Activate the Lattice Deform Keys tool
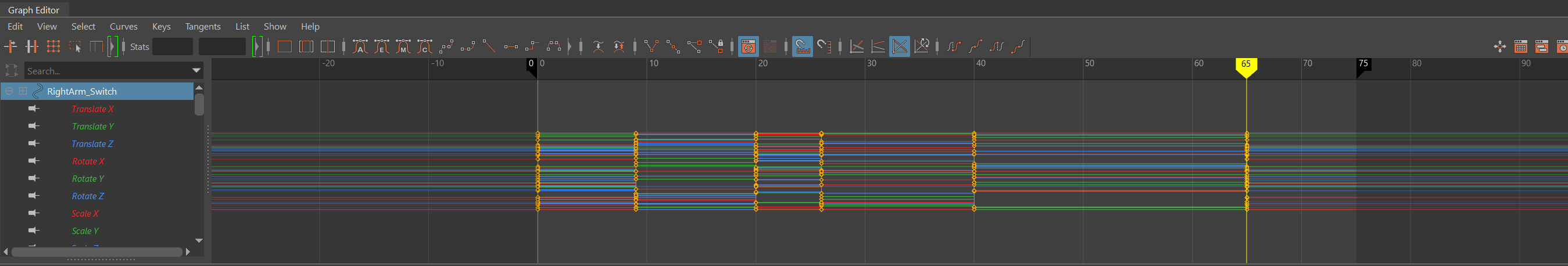The image size is (1568, 266). point(53,46)
